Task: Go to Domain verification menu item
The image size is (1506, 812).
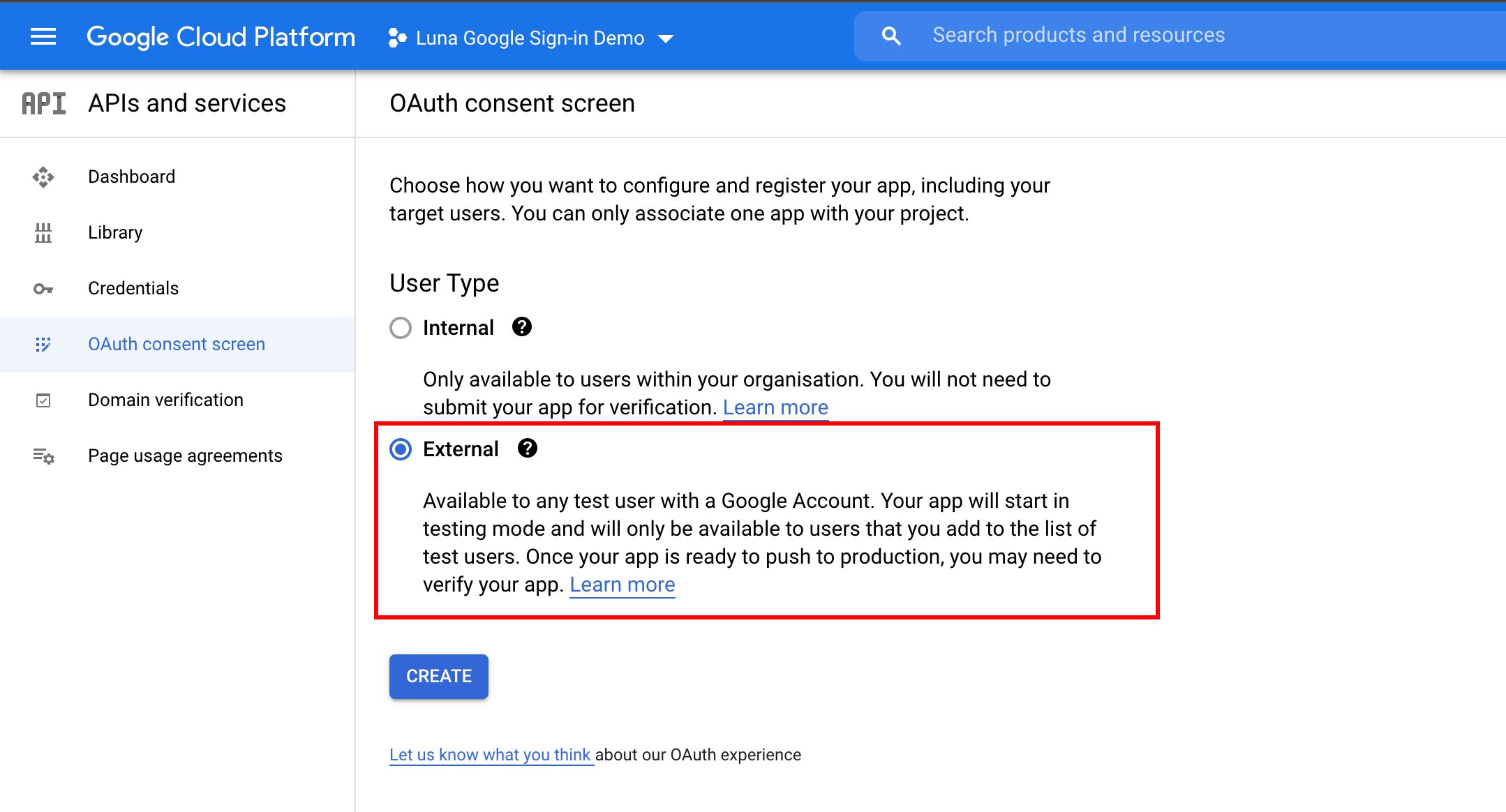Action: [x=165, y=400]
